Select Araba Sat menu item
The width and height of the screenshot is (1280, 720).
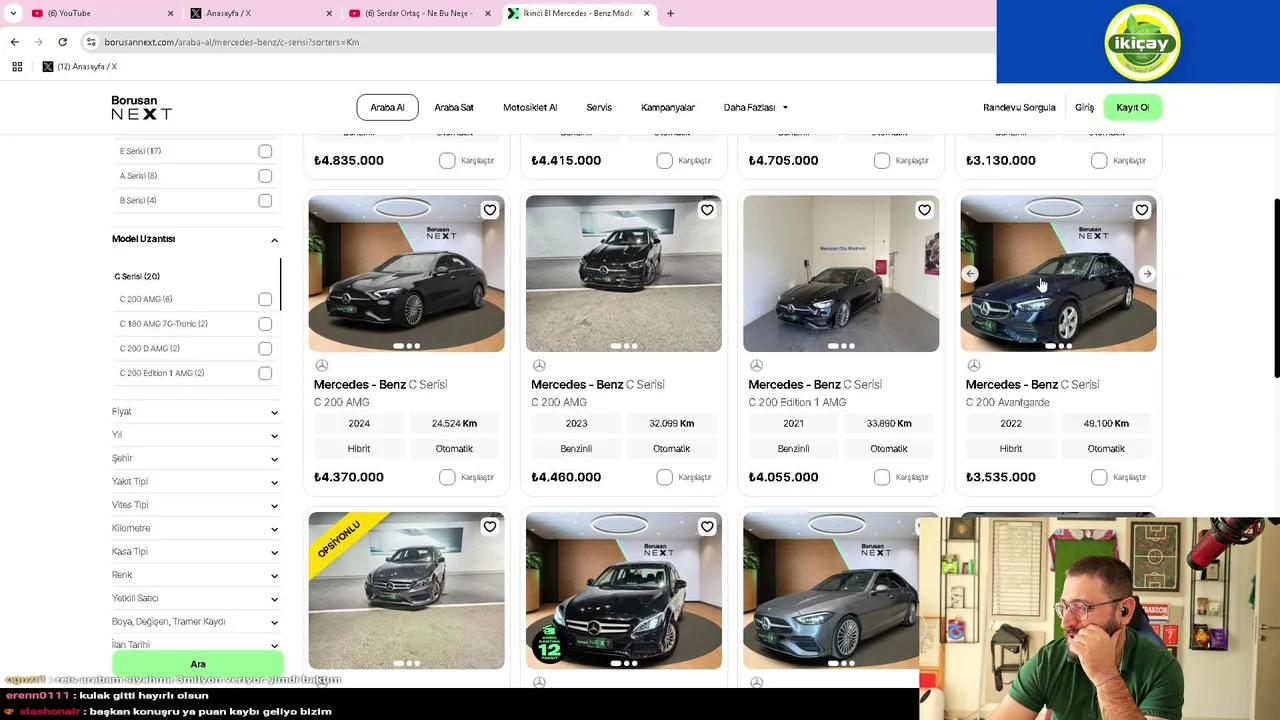coord(454,107)
